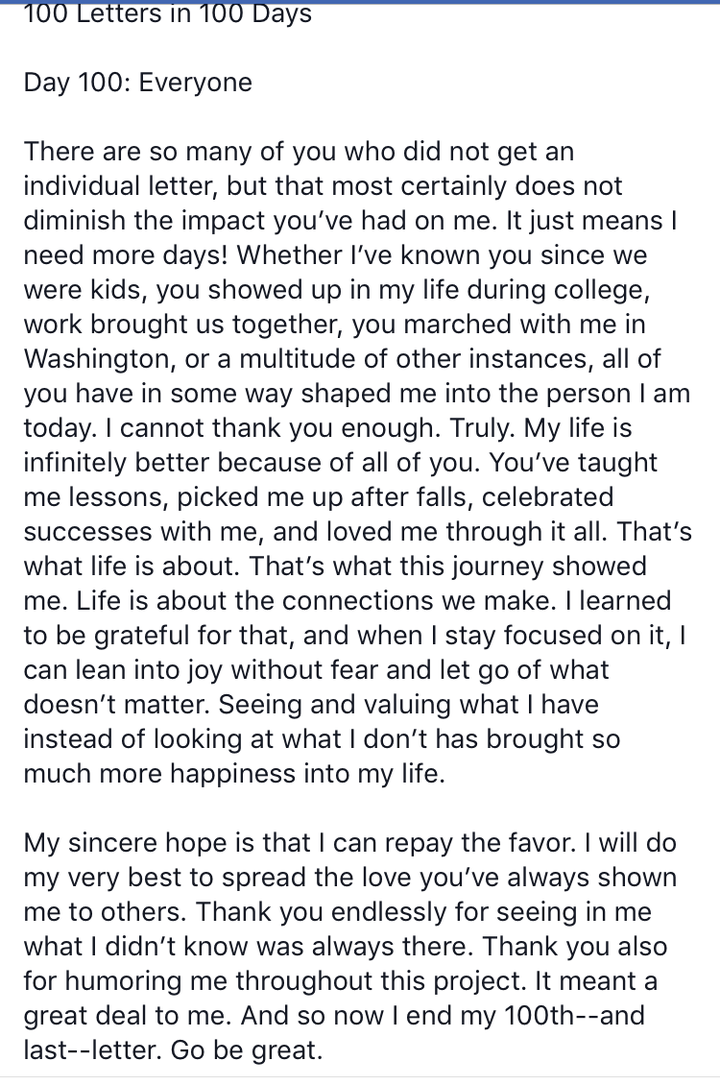Viewport: 720px width, 1085px height.
Task: Click the words 'during college' in the text
Action: point(557,290)
